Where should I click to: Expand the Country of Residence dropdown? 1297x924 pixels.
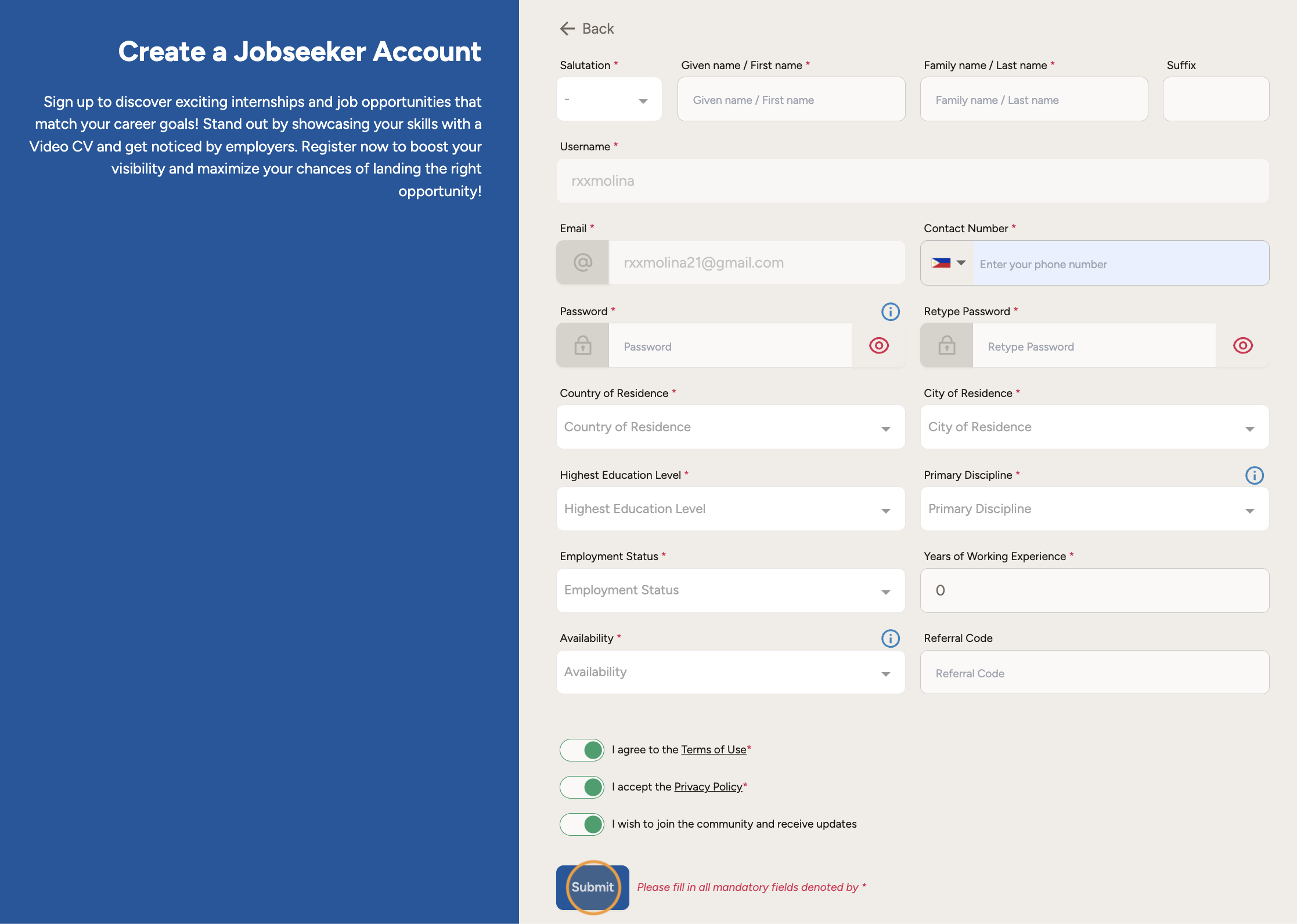[730, 427]
